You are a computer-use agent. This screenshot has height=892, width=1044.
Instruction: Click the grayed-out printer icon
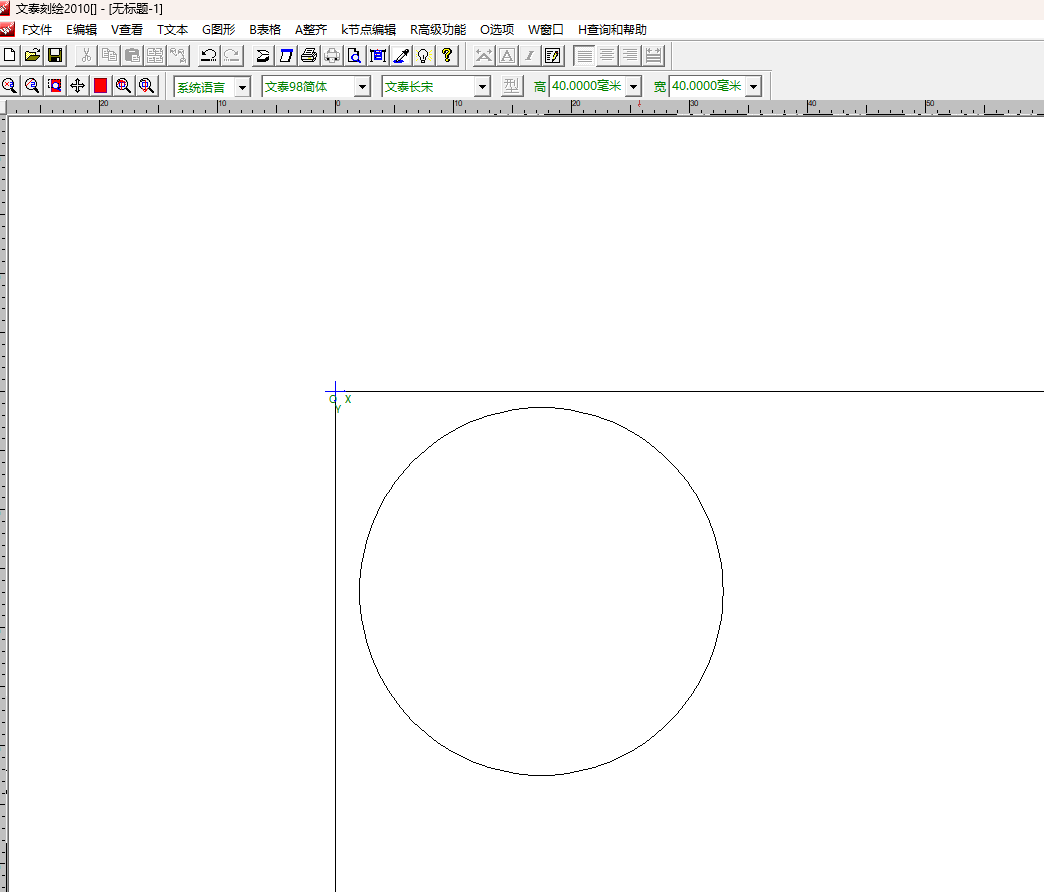click(332, 55)
